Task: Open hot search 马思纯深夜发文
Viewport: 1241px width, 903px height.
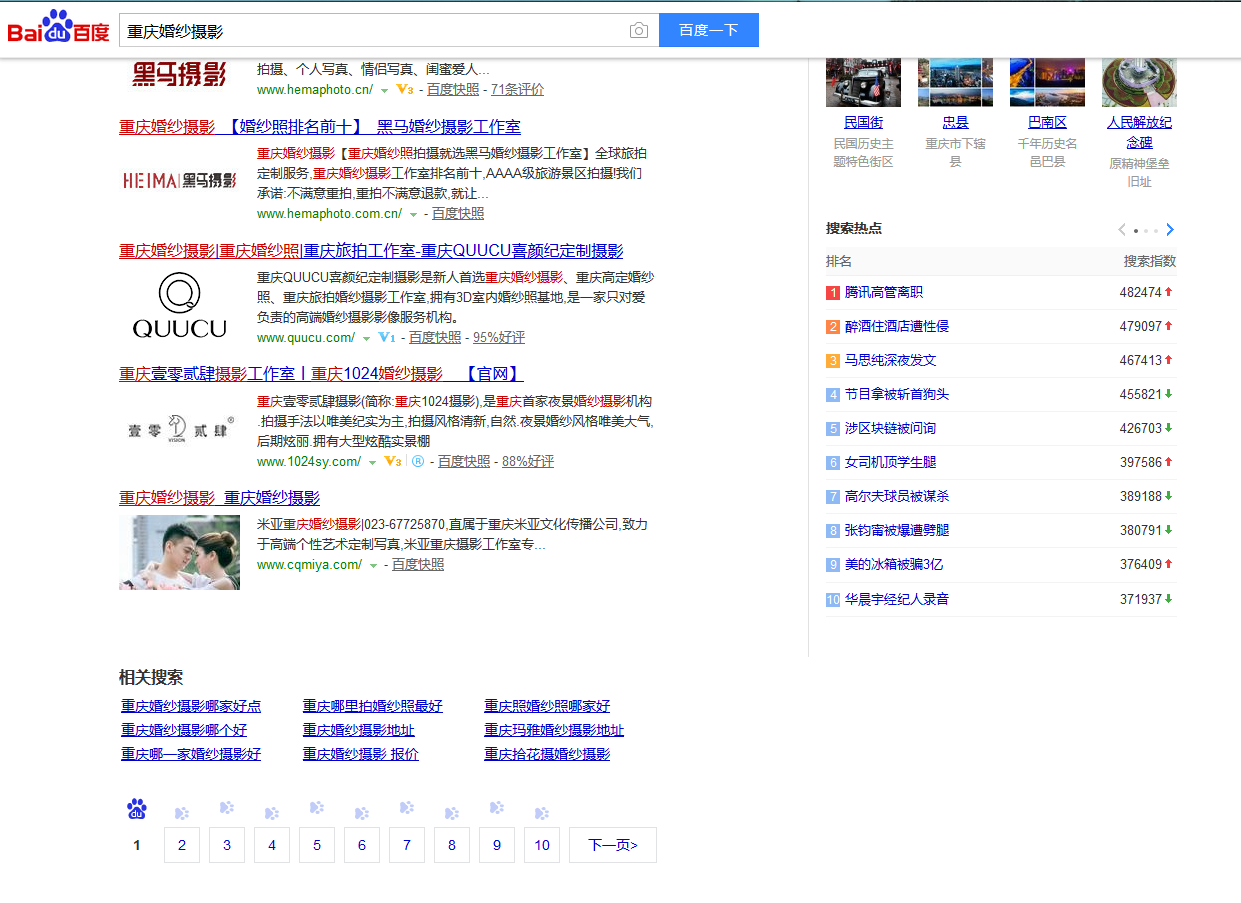Action: [891, 360]
